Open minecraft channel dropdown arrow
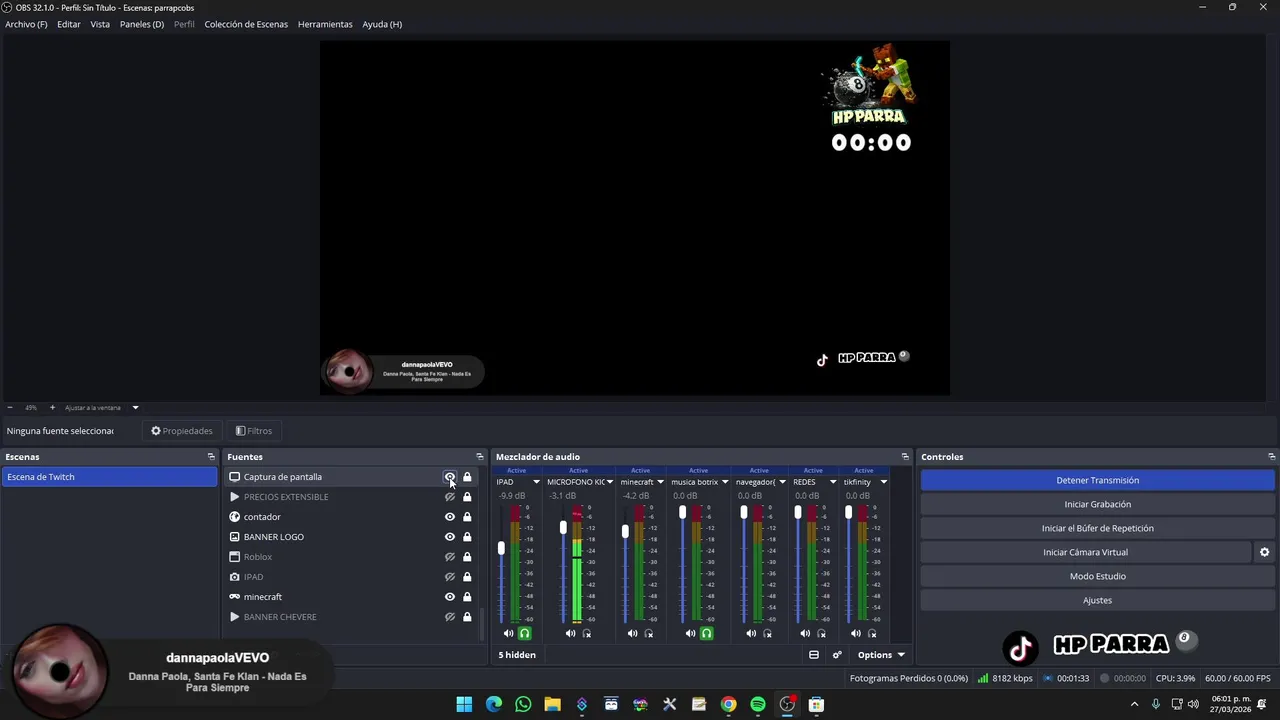The width and height of the screenshot is (1280, 720). tap(660, 482)
